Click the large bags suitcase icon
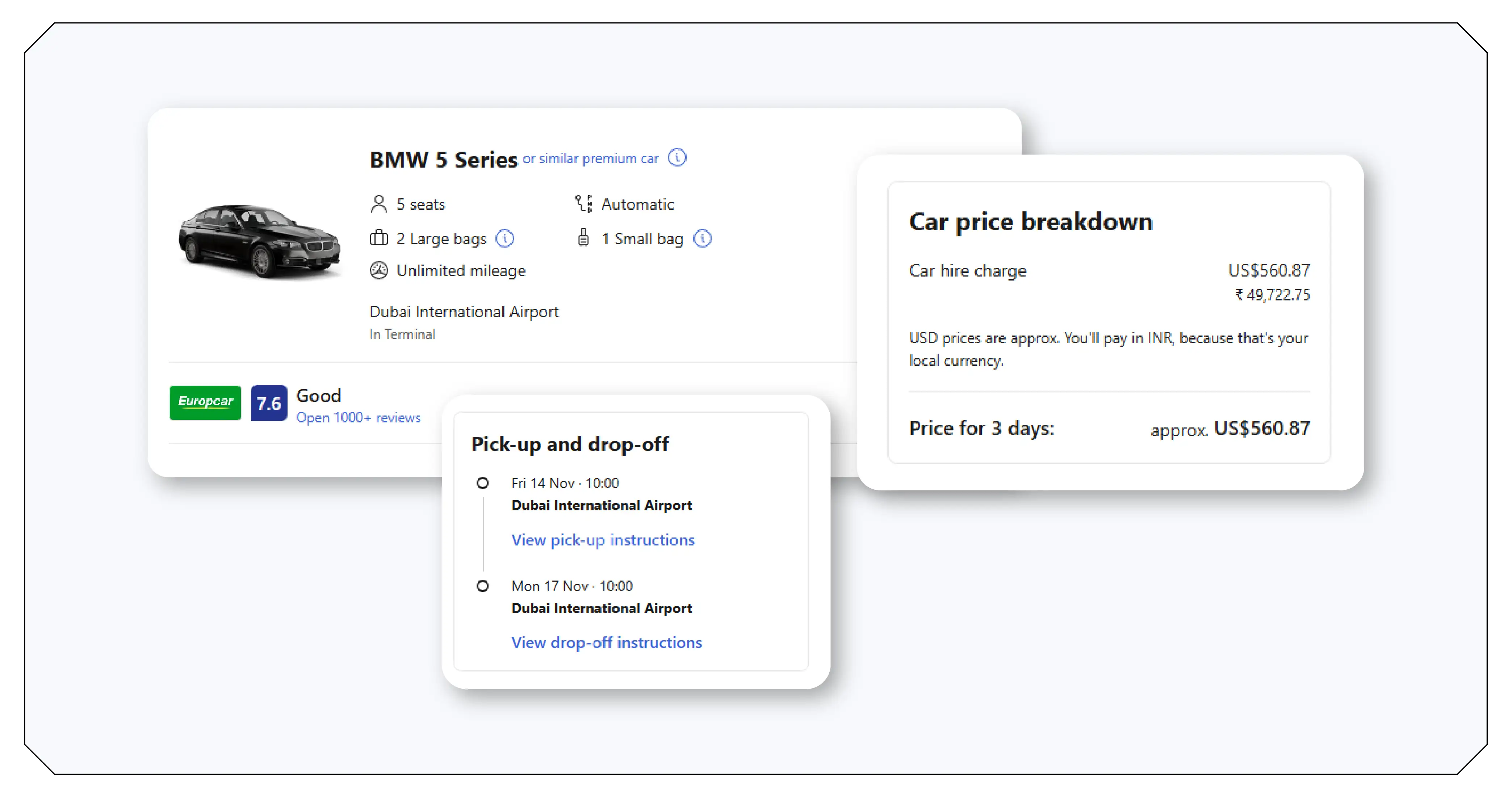Image resolution: width=1512 pixels, height=797 pixels. [x=378, y=238]
